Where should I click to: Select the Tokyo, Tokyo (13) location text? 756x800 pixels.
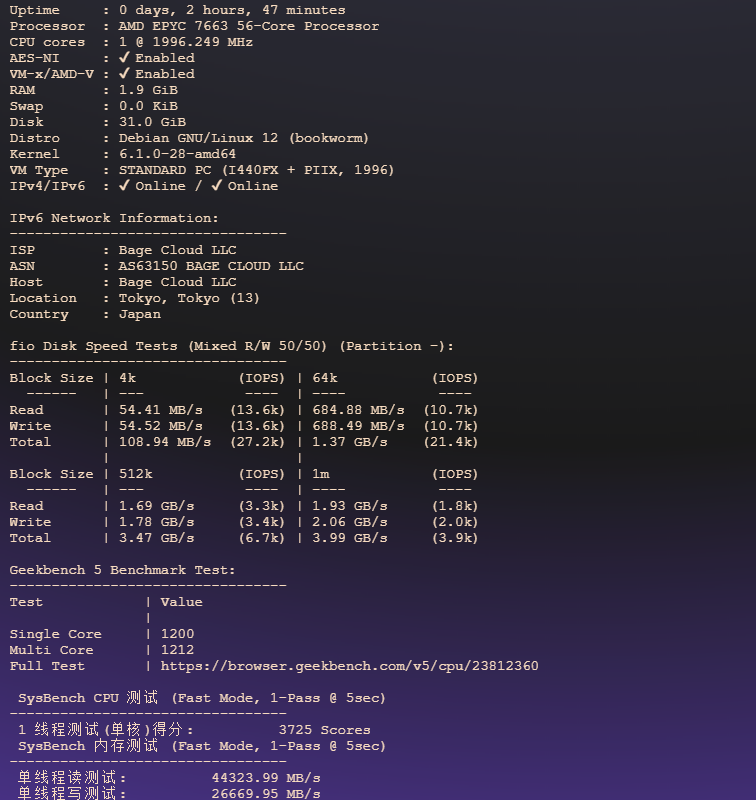tap(189, 298)
